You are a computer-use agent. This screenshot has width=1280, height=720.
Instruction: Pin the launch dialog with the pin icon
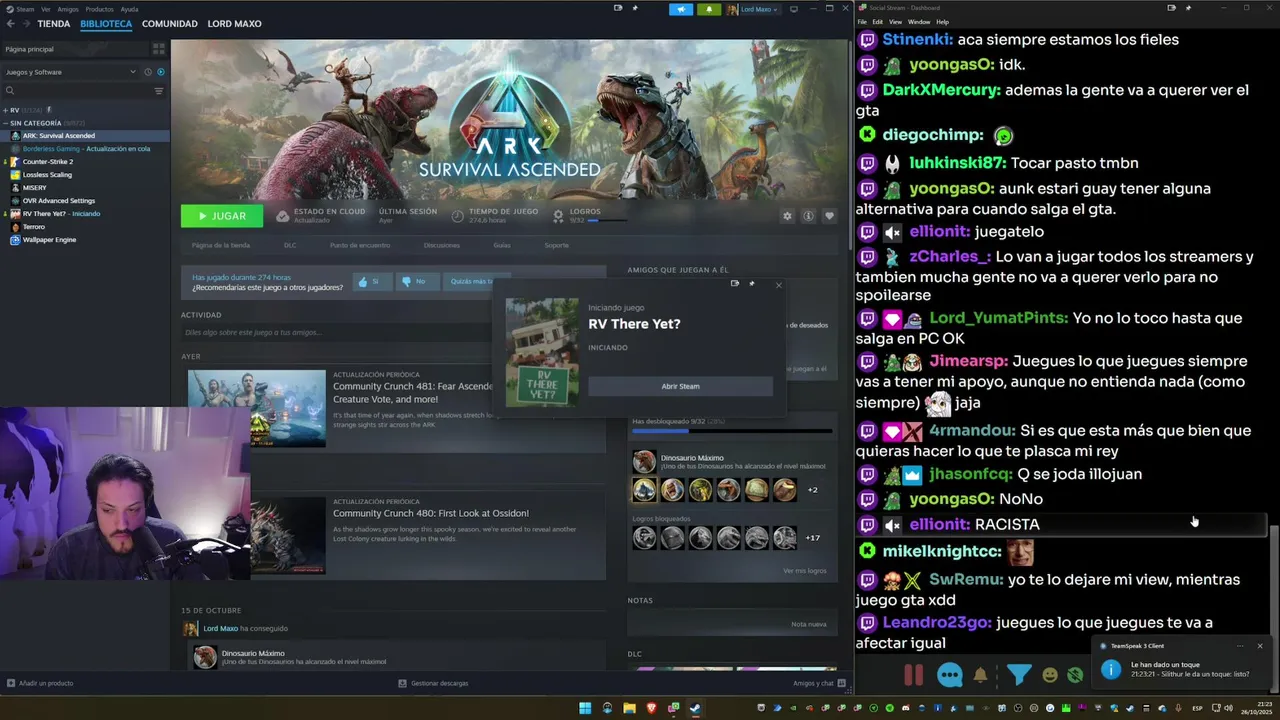[752, 284]
